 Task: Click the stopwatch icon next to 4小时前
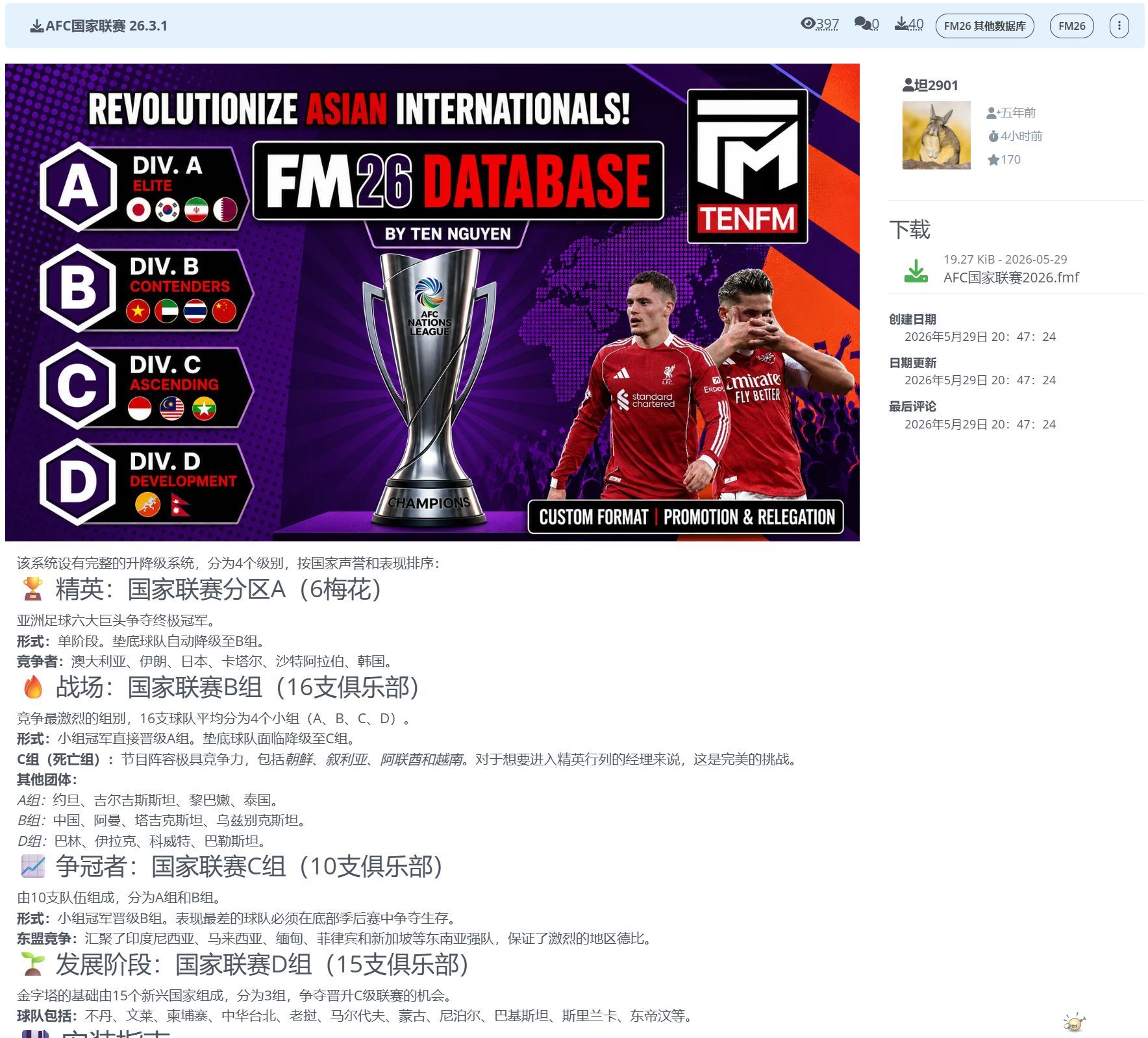point(993,136)
